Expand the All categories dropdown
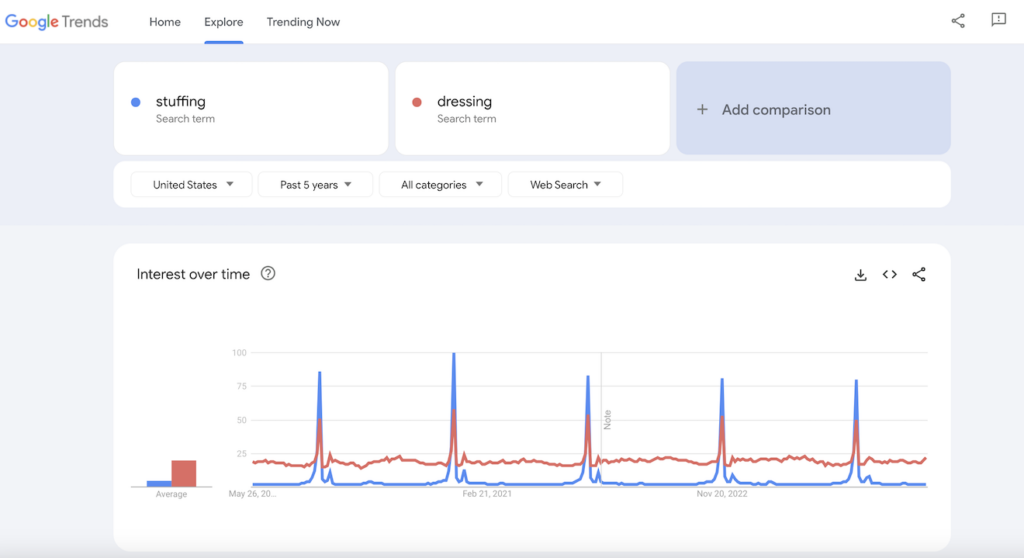Image resolution: width=1024 pixels, height=558 pixels. [x=441, y=185]
